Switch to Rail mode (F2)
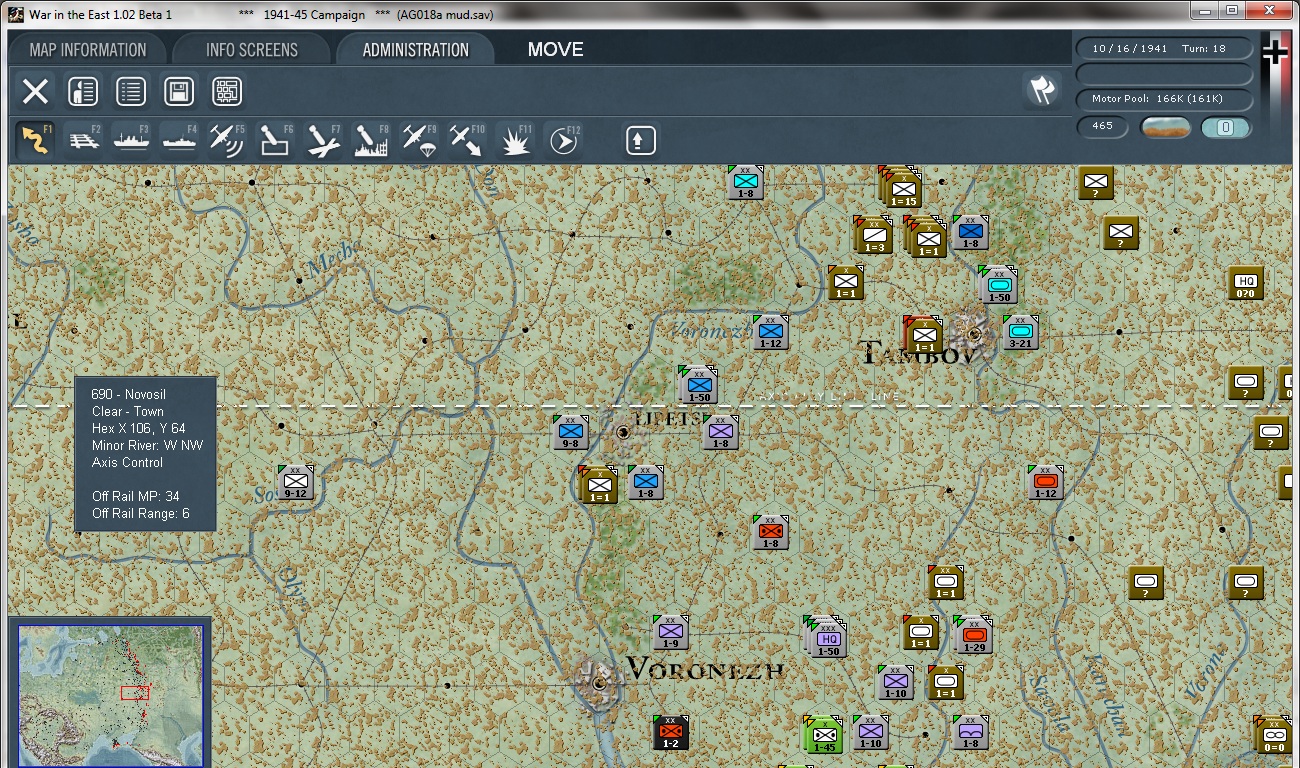This screenshot has height=768, width=1300. 84,140
